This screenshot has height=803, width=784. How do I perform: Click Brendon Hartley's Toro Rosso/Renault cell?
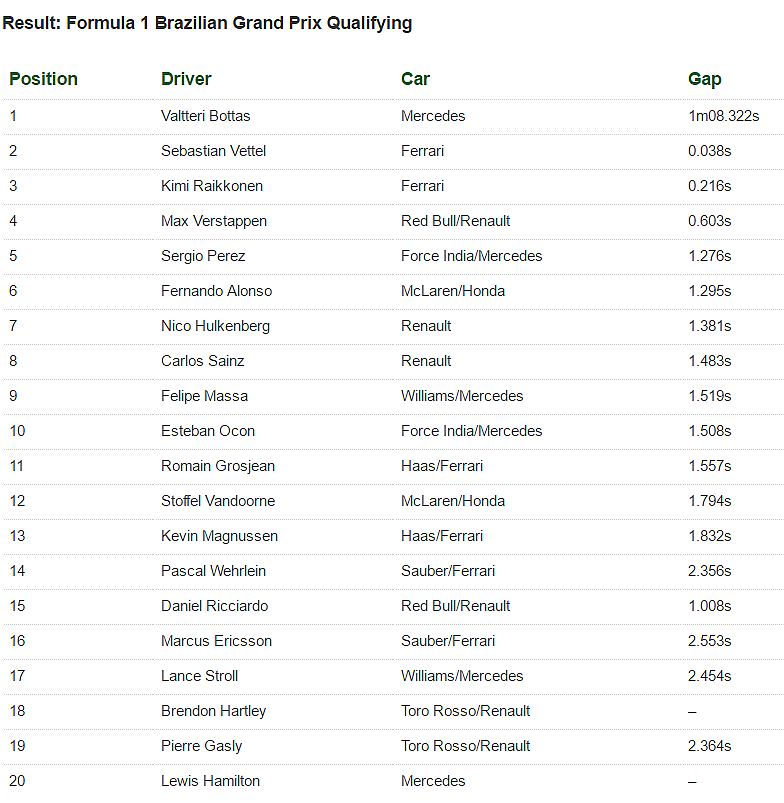pos(465,711)
